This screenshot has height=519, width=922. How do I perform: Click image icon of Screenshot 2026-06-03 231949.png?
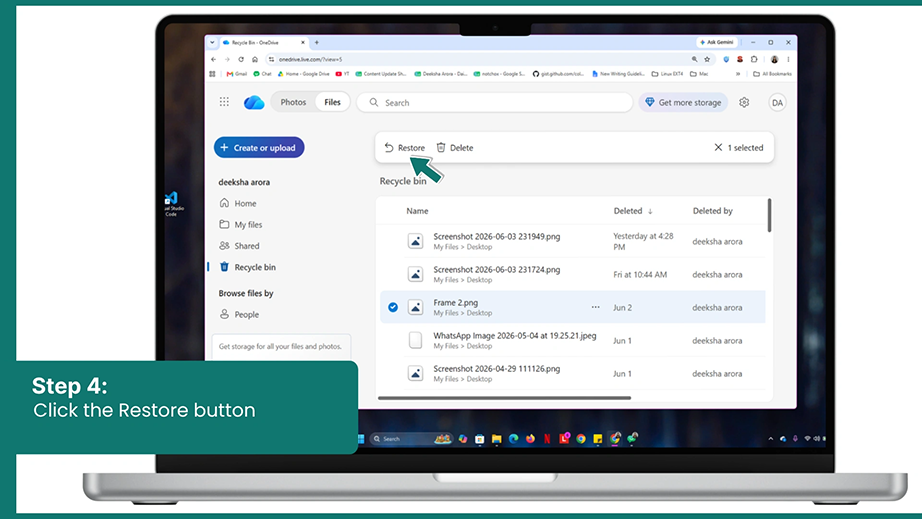tap(415, 241)
